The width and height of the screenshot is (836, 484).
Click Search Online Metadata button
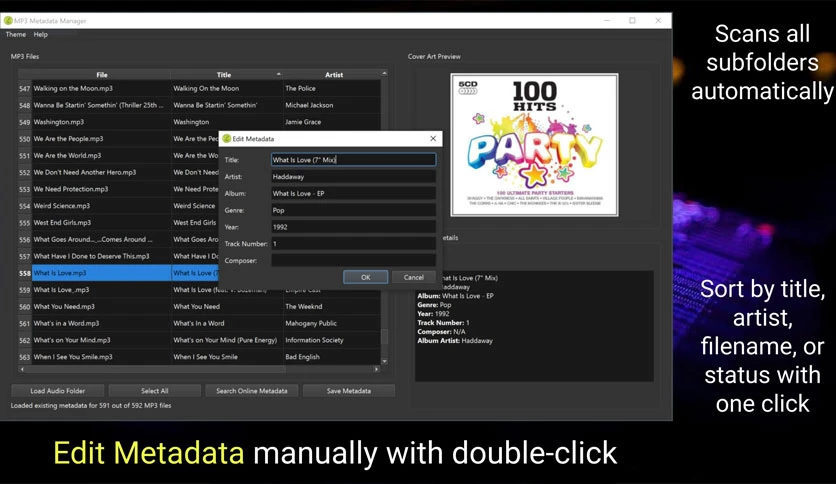(x=252, y=391)
